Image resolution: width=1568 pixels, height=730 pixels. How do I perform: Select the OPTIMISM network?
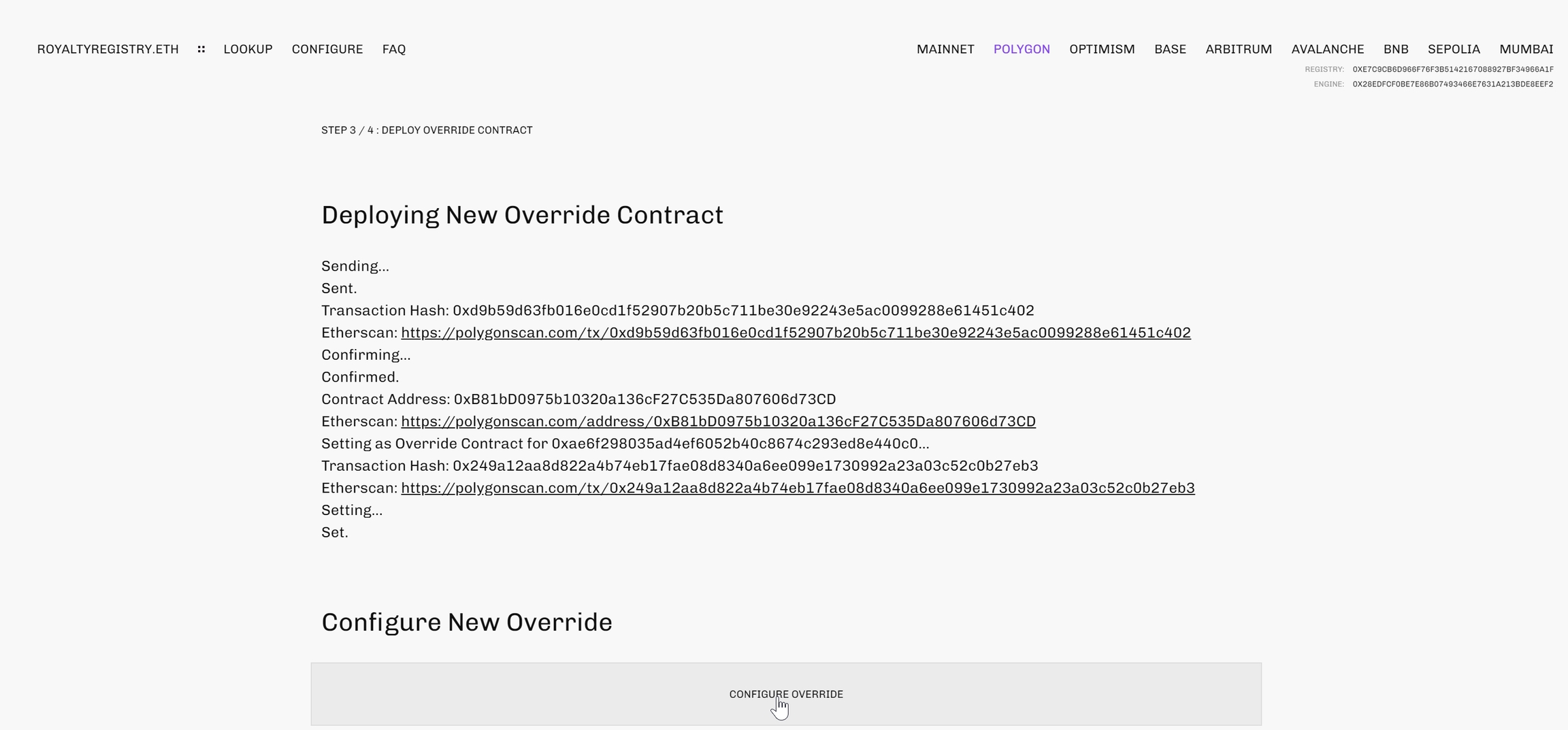[1102, 48]
